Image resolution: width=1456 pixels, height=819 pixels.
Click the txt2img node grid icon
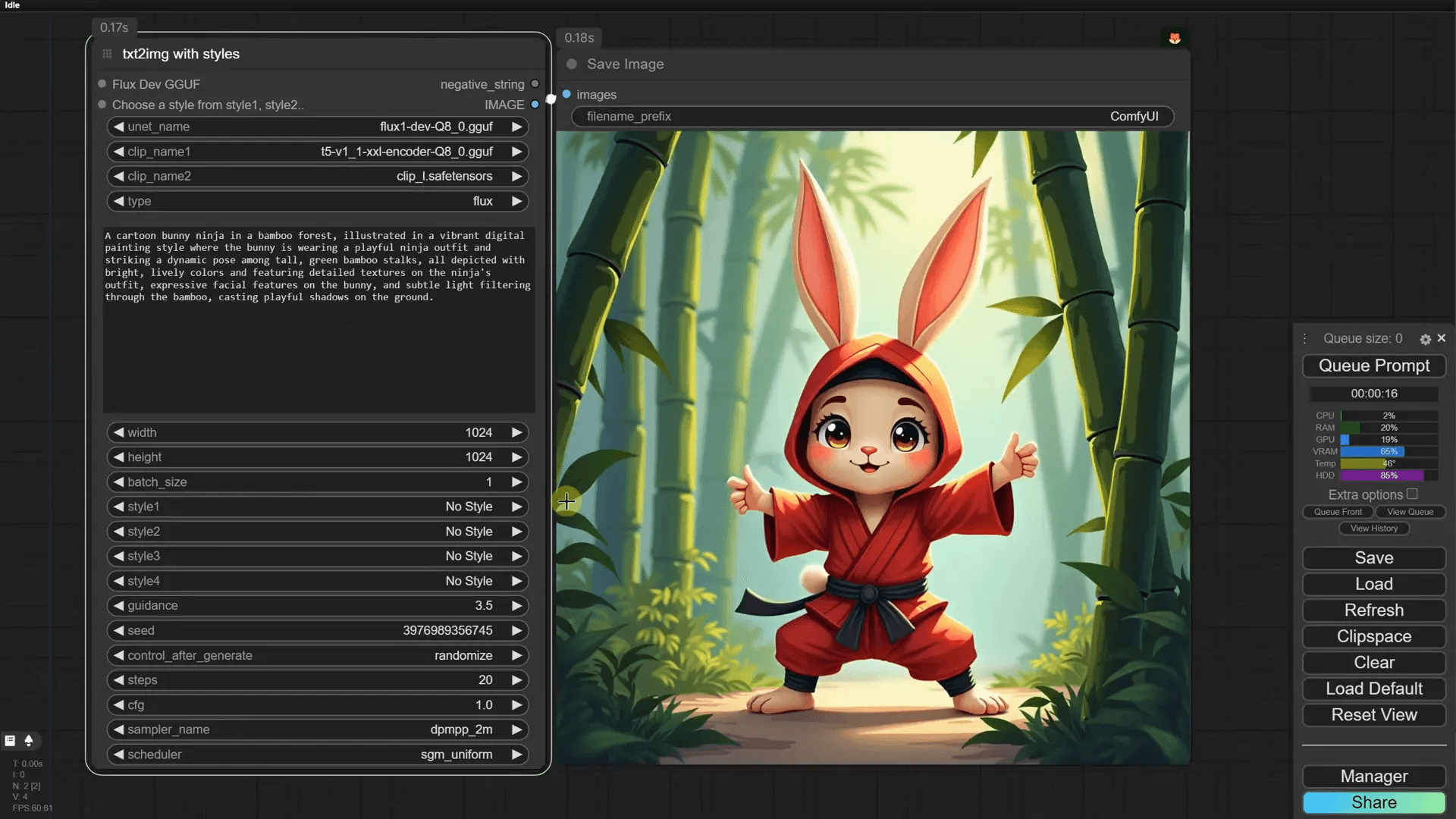click(107, 54)
